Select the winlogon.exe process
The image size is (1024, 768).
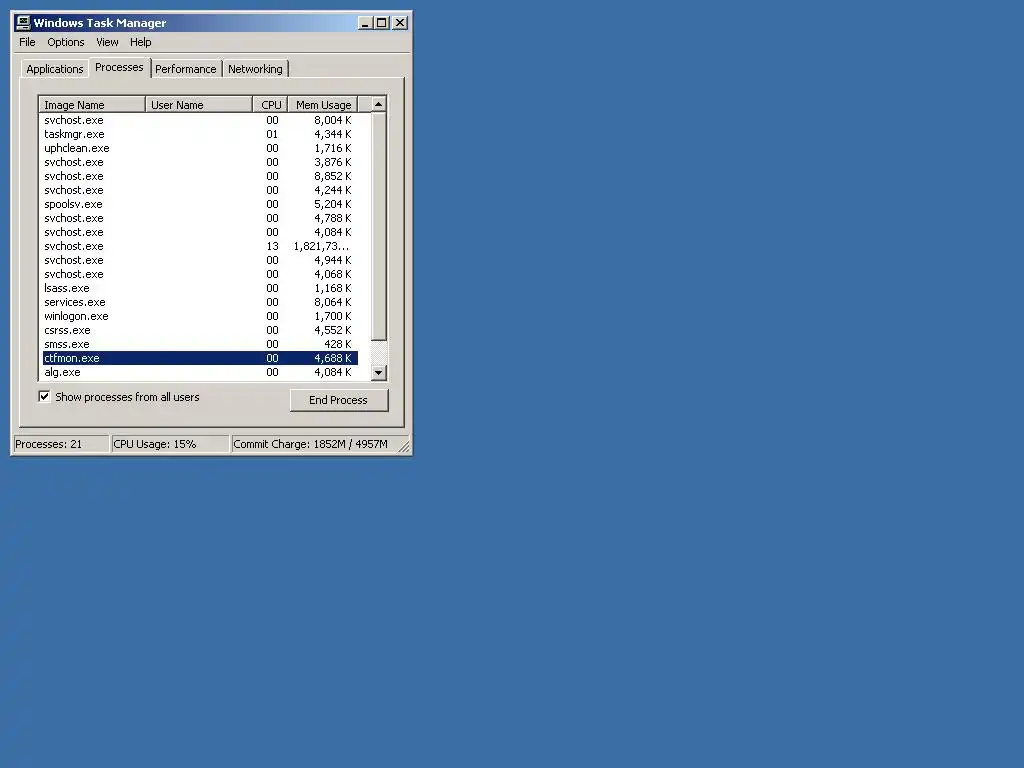(200, 316)
